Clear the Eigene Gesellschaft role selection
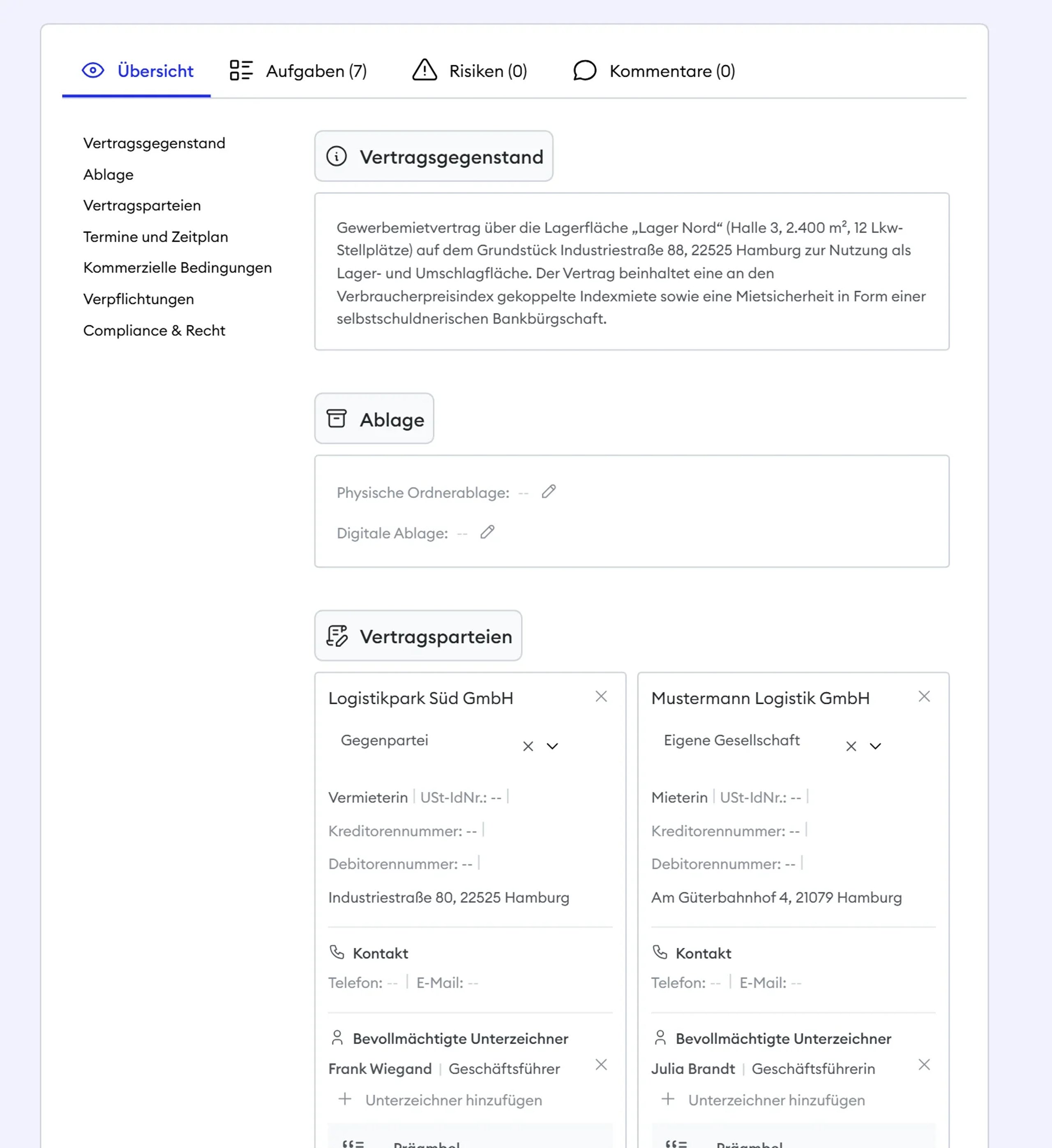This screenshot has width=1052, height=1148. click(x=851, y=746)
